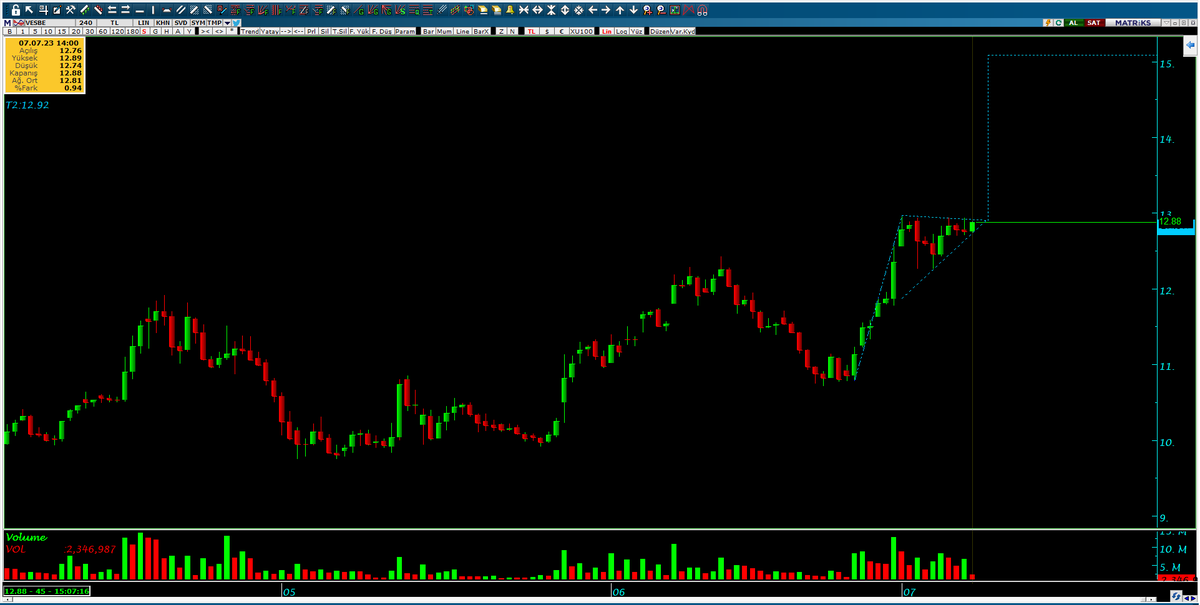Open the SYM menu
This screenshot has width=1200, height=605.
pyautogui.click(x=198, y=23)
